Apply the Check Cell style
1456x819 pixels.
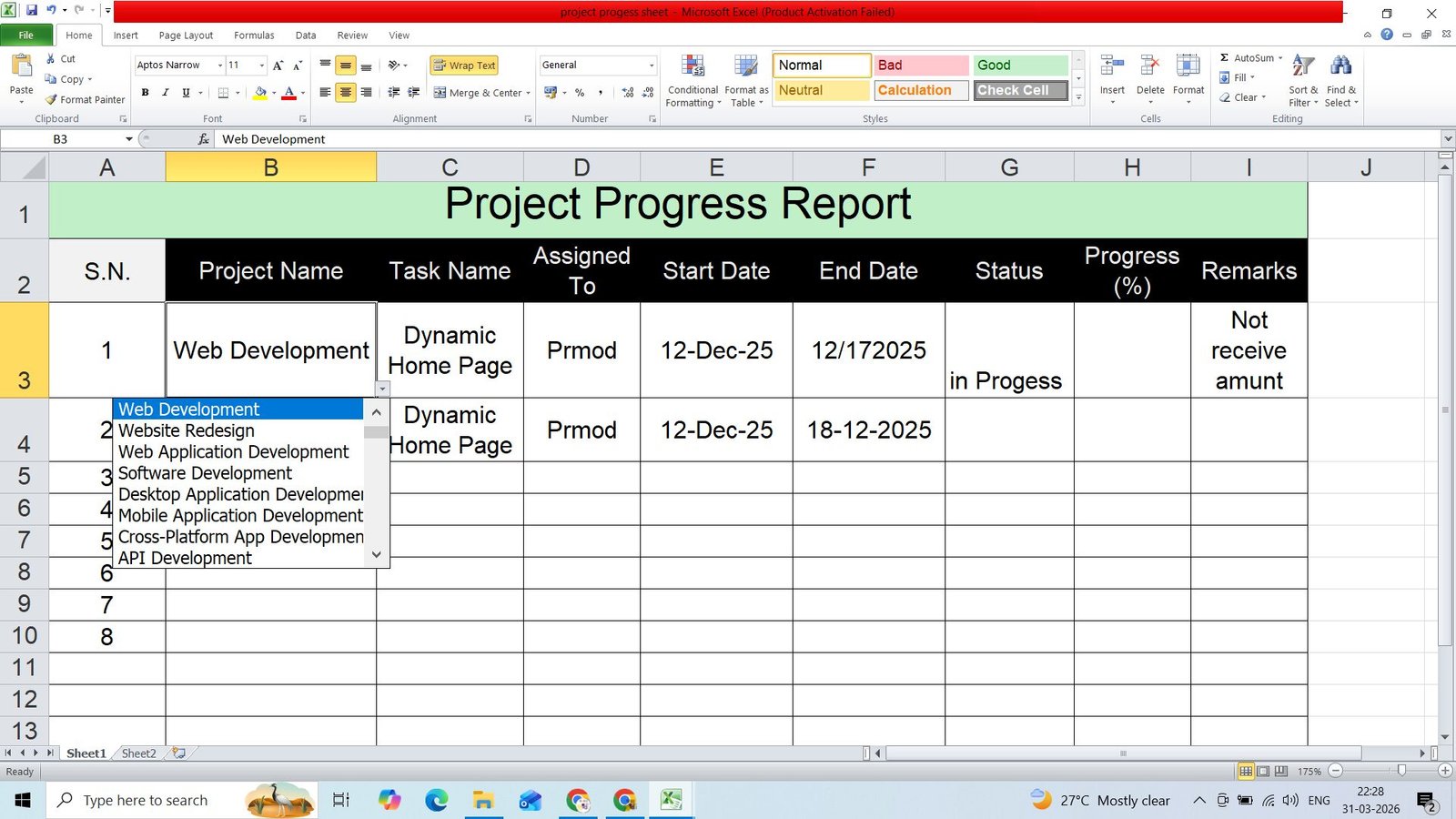point(1020,90)
